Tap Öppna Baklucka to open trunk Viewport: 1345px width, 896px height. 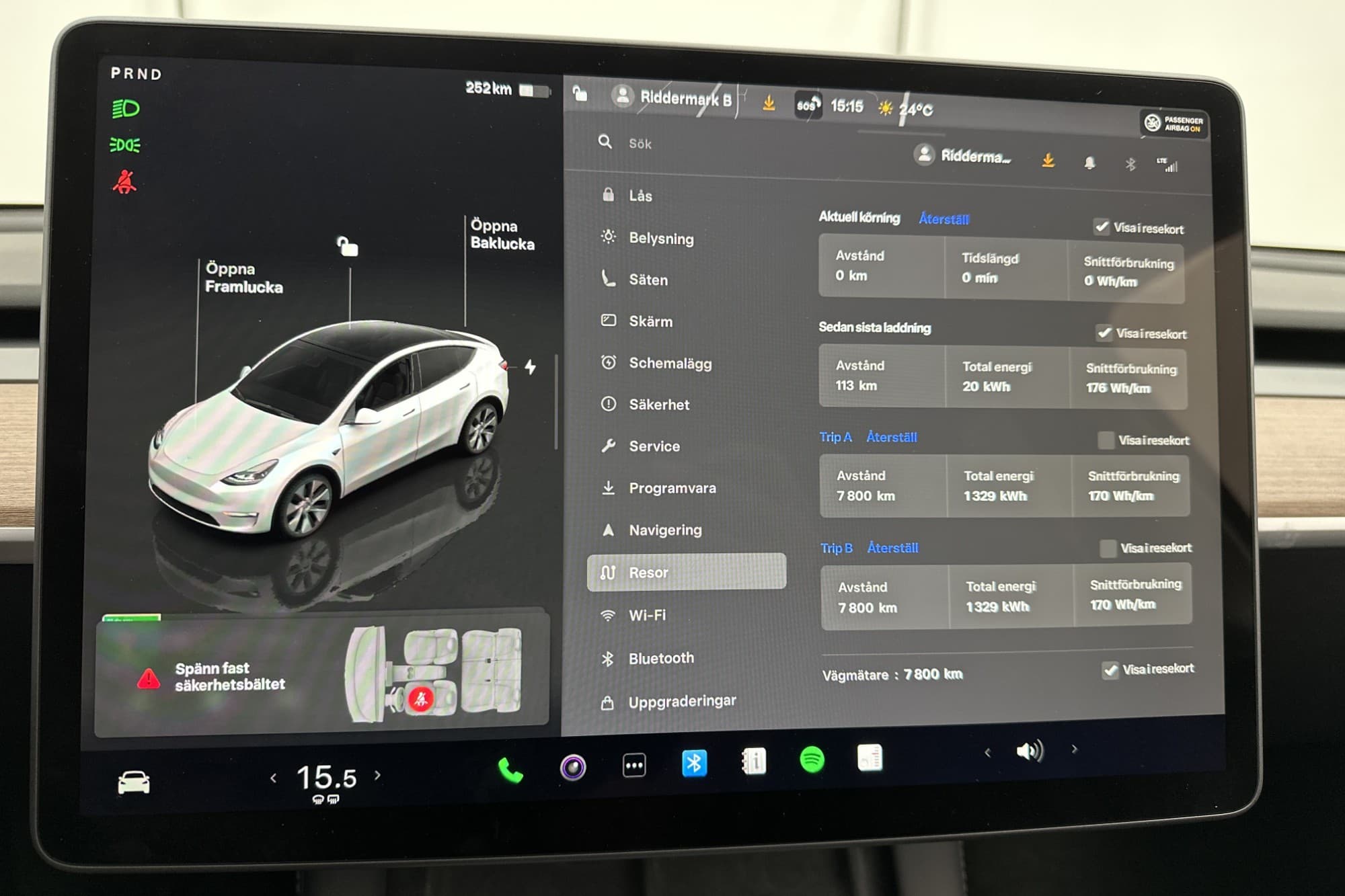click(x=502, y=234)
